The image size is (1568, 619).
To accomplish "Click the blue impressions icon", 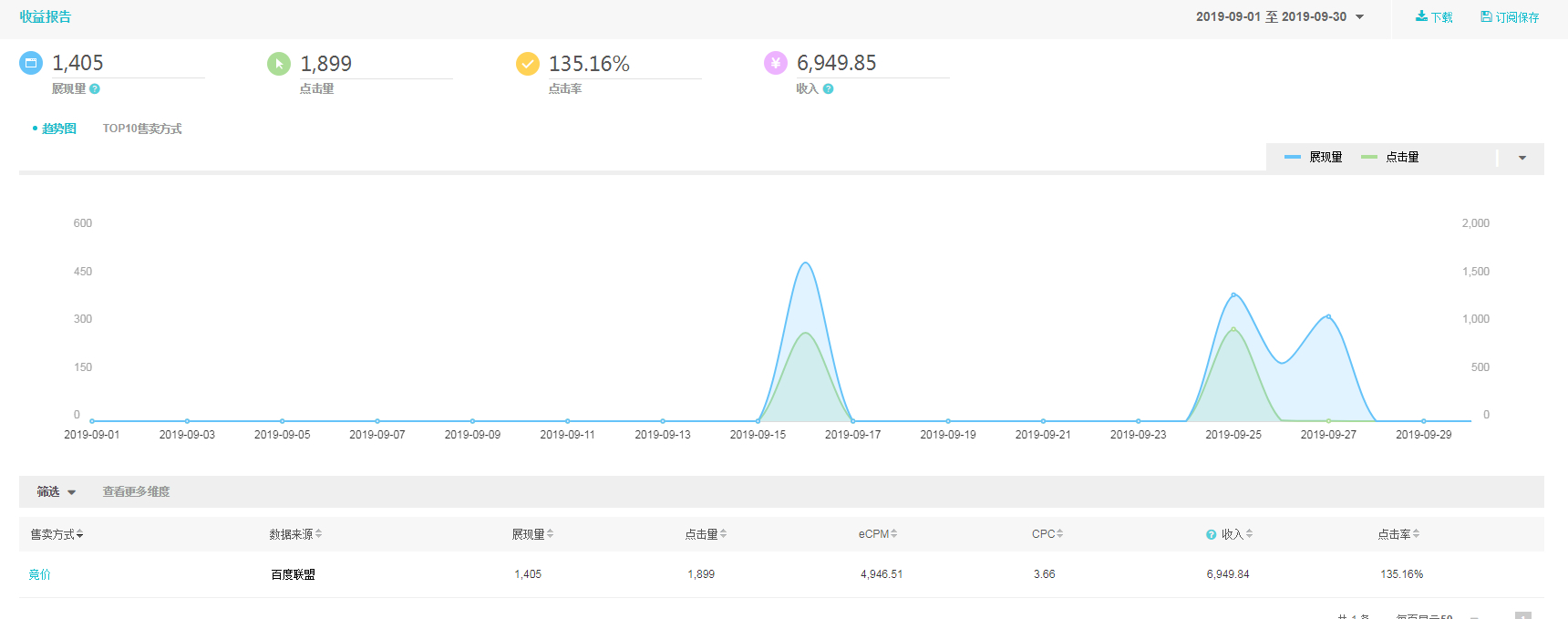I will (31, 63).
